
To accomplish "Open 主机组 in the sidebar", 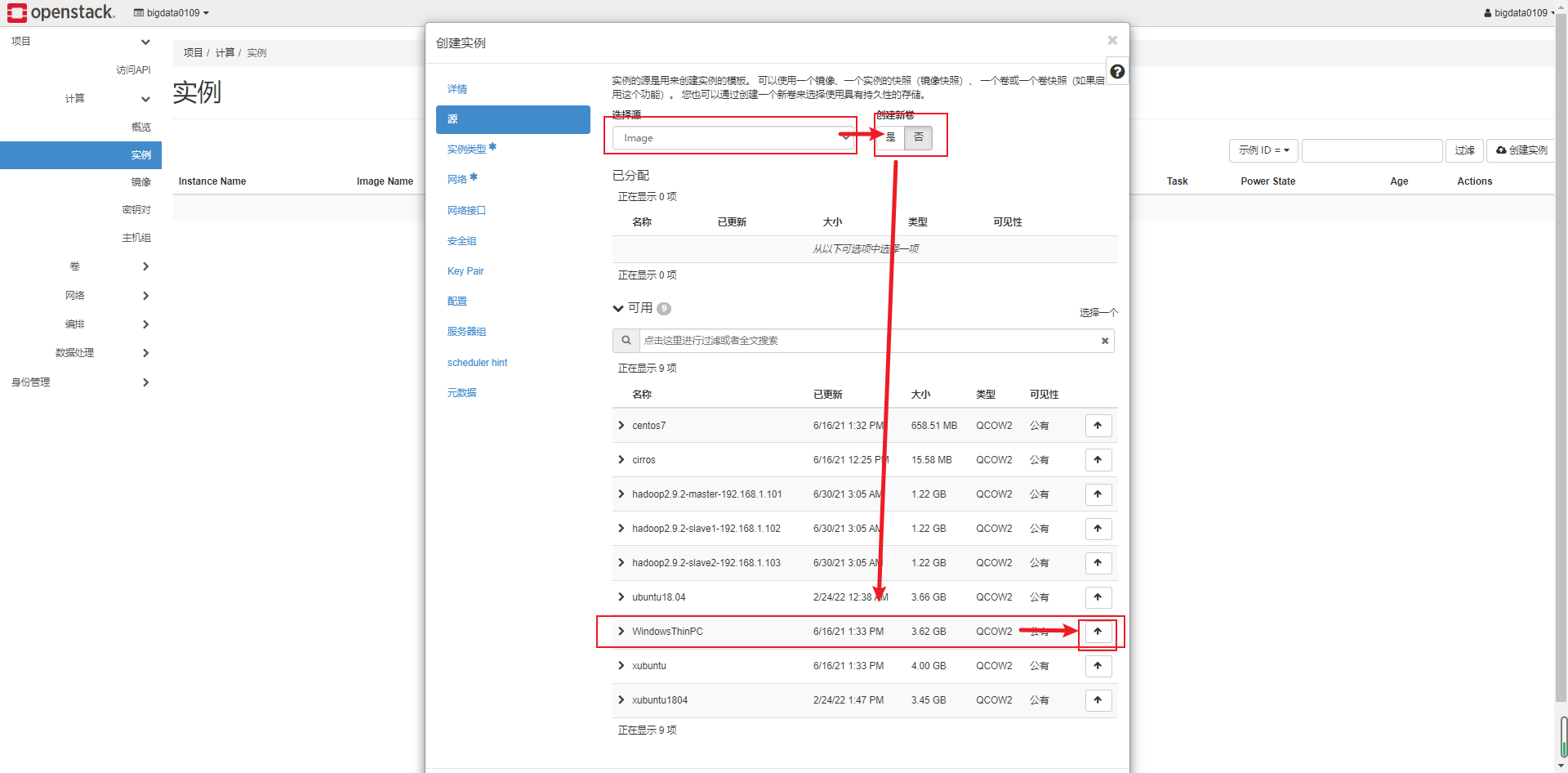I will click(136, 238).
